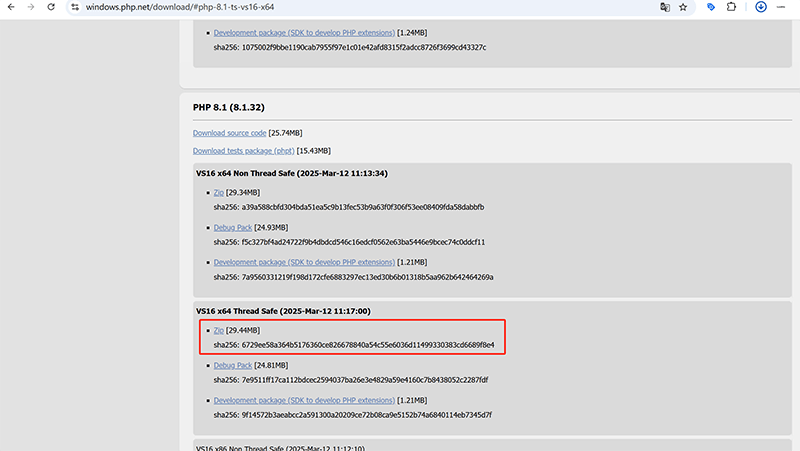Open Development package link under x64 Thread Safe
The width and height of the screenshot is (800, 451).
click(x=304, y=400)
